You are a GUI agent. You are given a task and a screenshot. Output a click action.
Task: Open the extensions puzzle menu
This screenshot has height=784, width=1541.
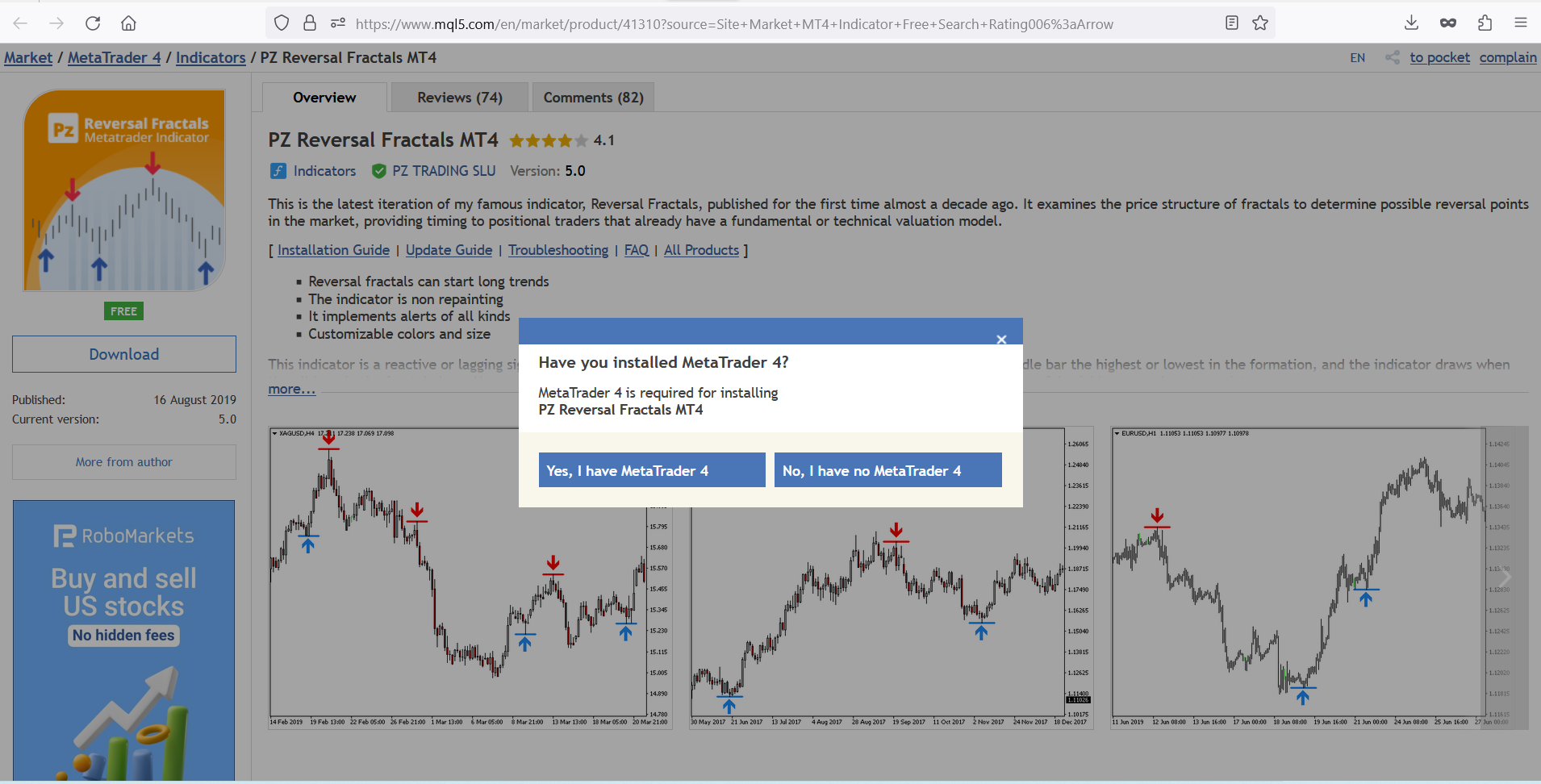click(1485, 23)
